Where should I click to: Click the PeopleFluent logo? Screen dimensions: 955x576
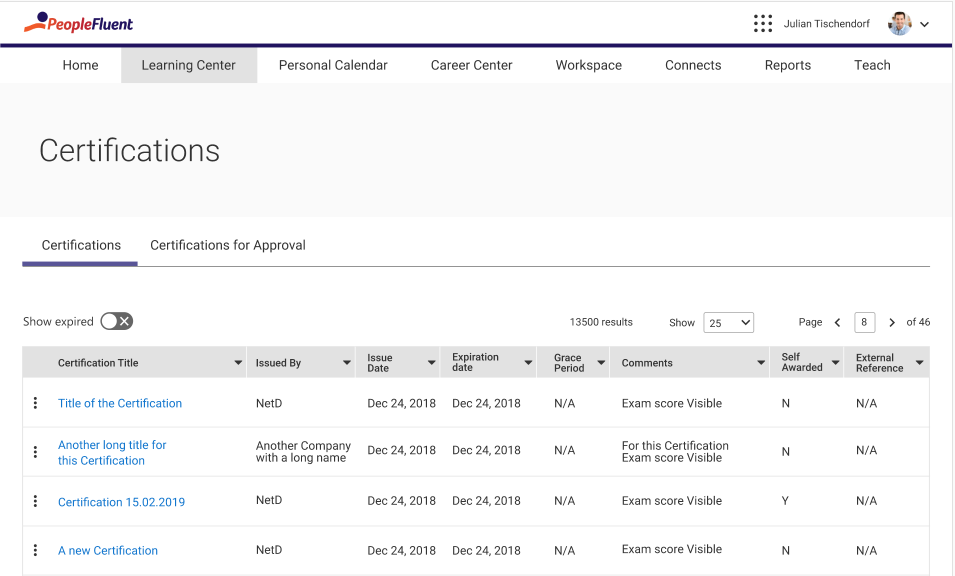point(78,22)
